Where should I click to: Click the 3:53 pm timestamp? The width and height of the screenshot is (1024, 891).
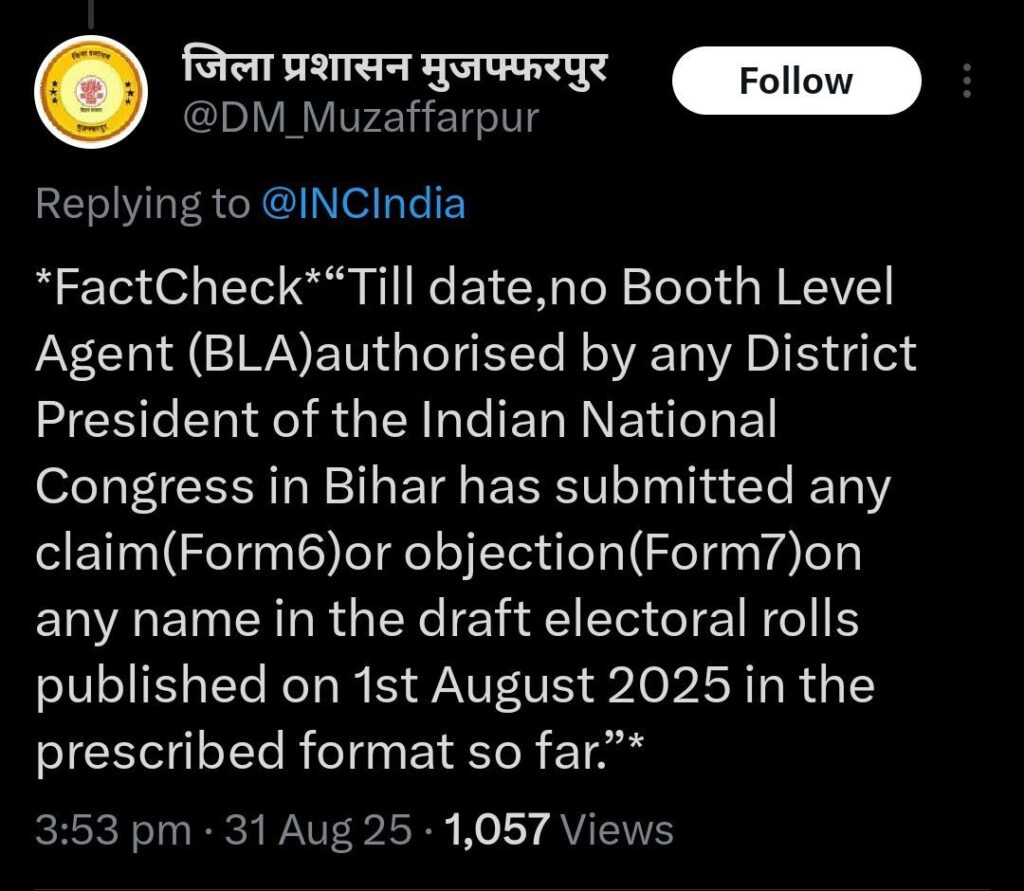112,829
